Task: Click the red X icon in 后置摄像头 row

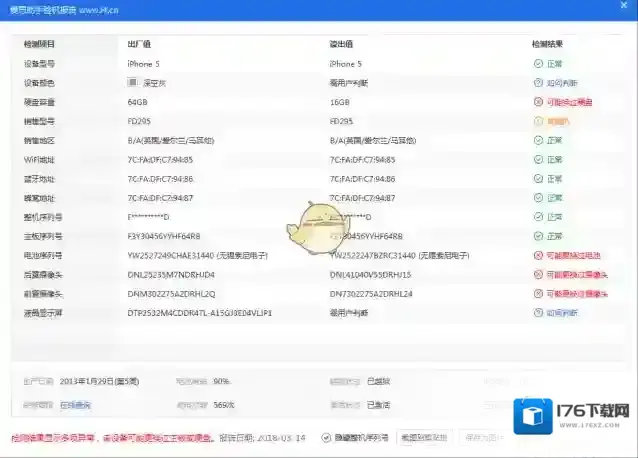Action: click(538, 275)
